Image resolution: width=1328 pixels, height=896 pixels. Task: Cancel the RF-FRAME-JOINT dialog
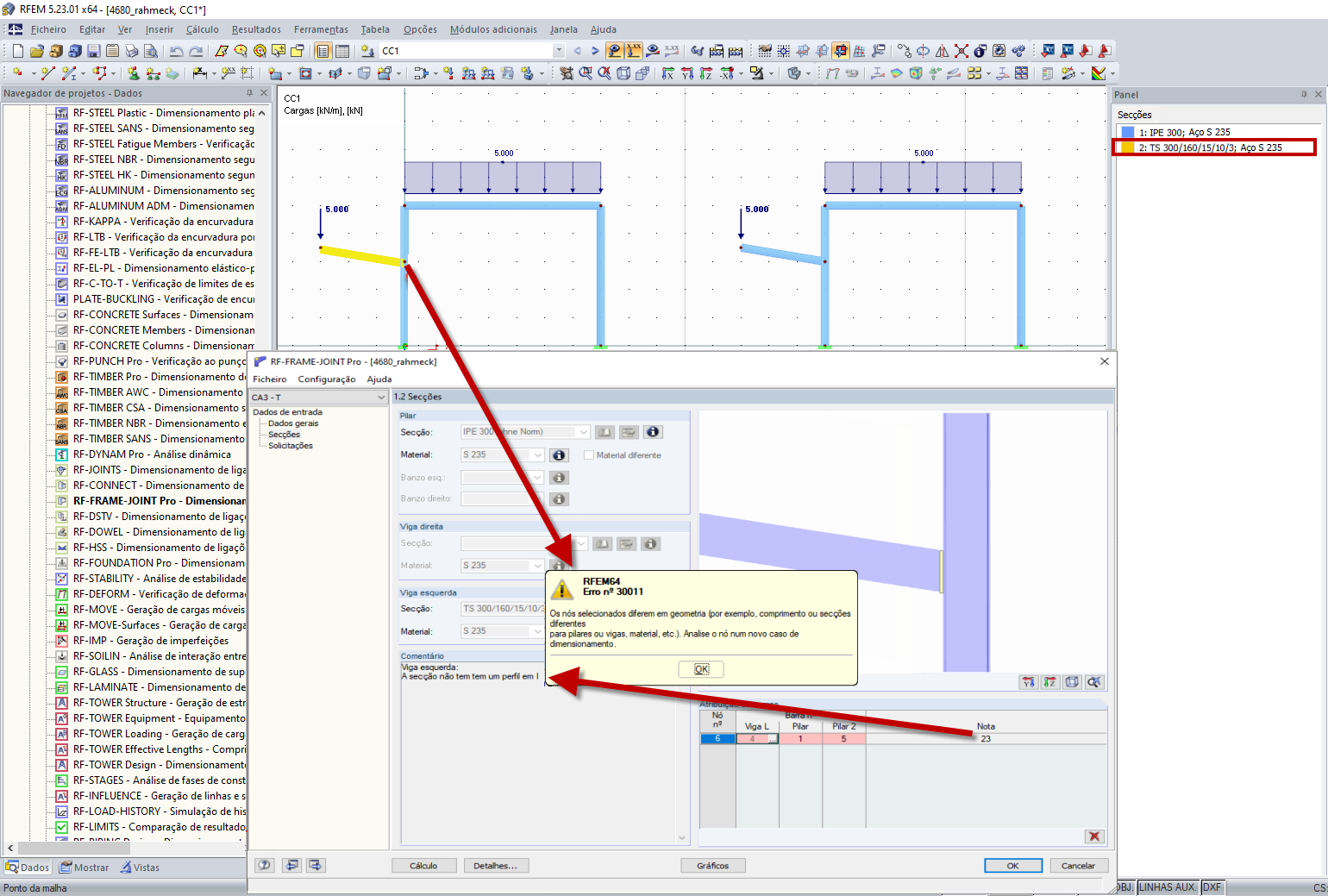[x=1078, y=866]
